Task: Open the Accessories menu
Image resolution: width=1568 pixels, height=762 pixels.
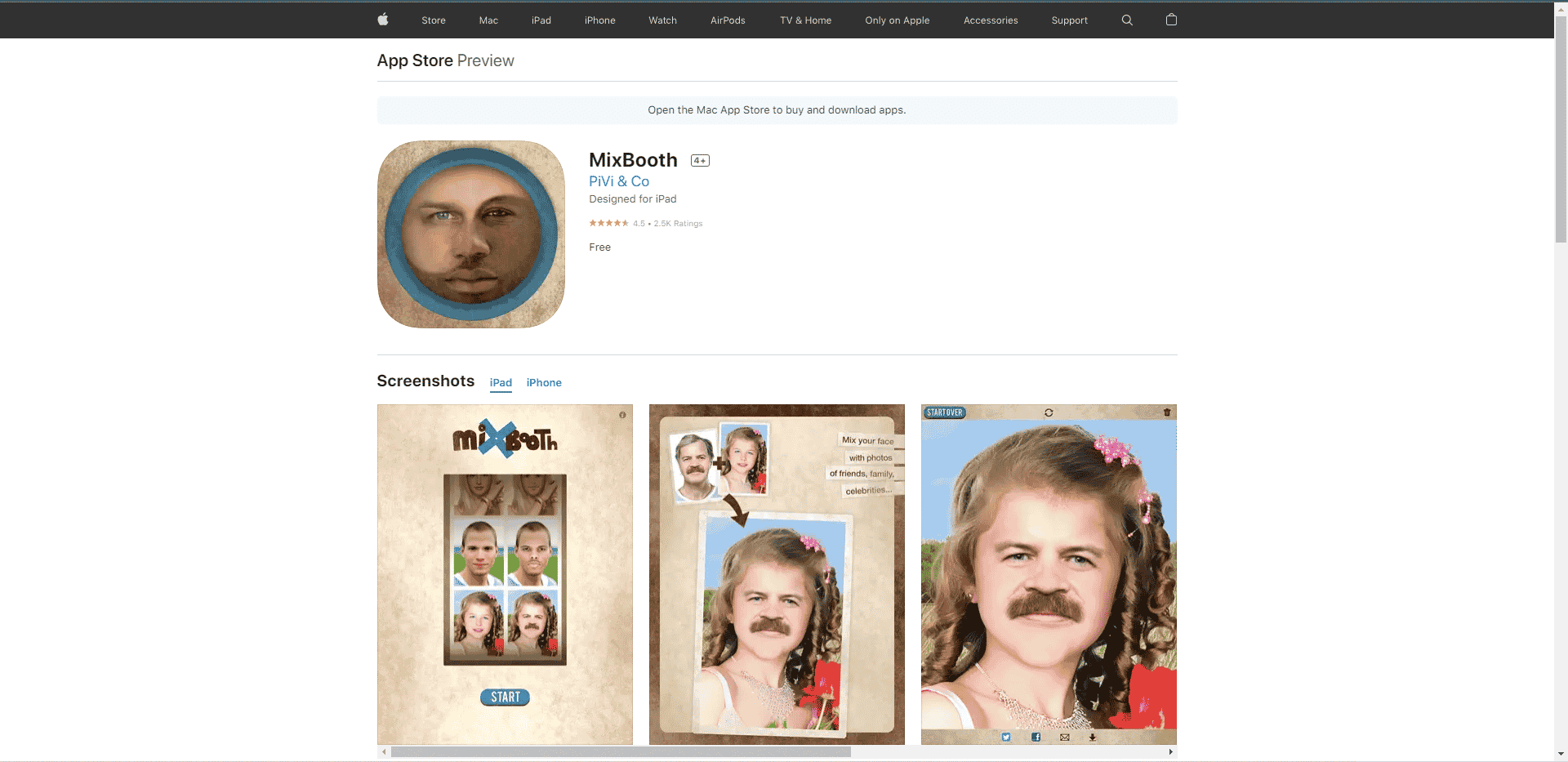Action: (991, 20)
